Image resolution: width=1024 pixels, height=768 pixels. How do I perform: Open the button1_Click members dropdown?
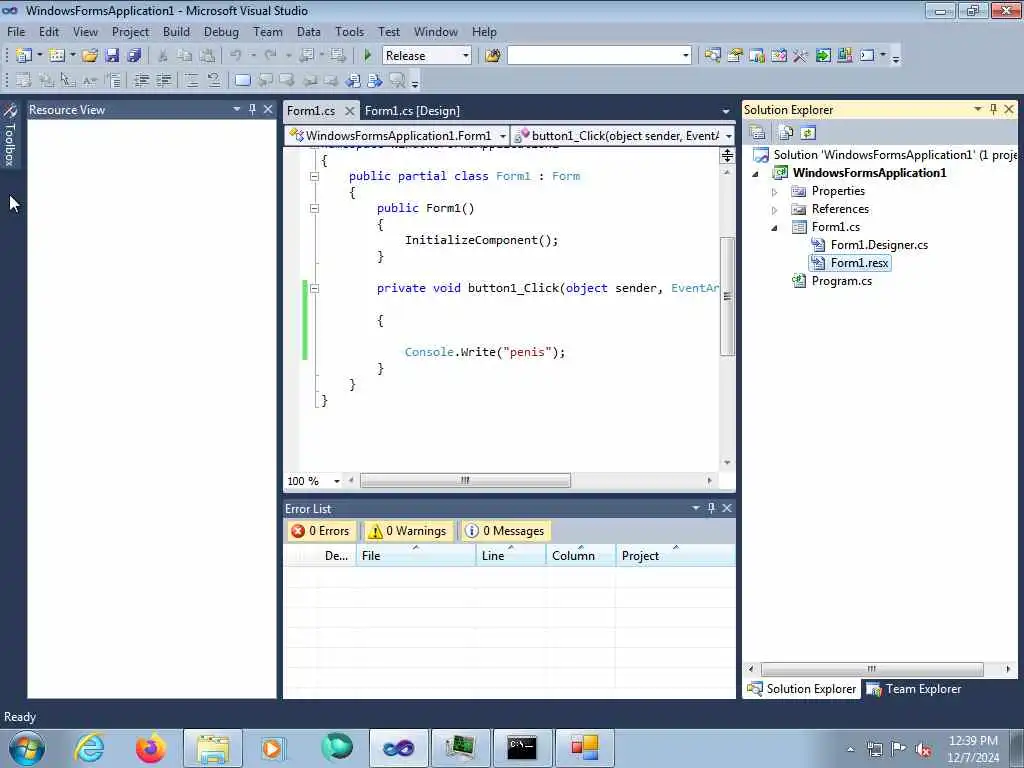pos(728,136)
